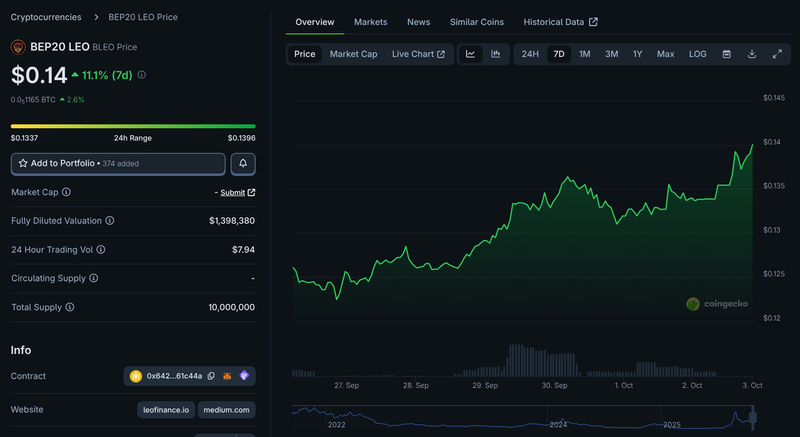800x437 pixels.
Task: Click Add to Portfolio button
Action: click(x=118, y=163)
